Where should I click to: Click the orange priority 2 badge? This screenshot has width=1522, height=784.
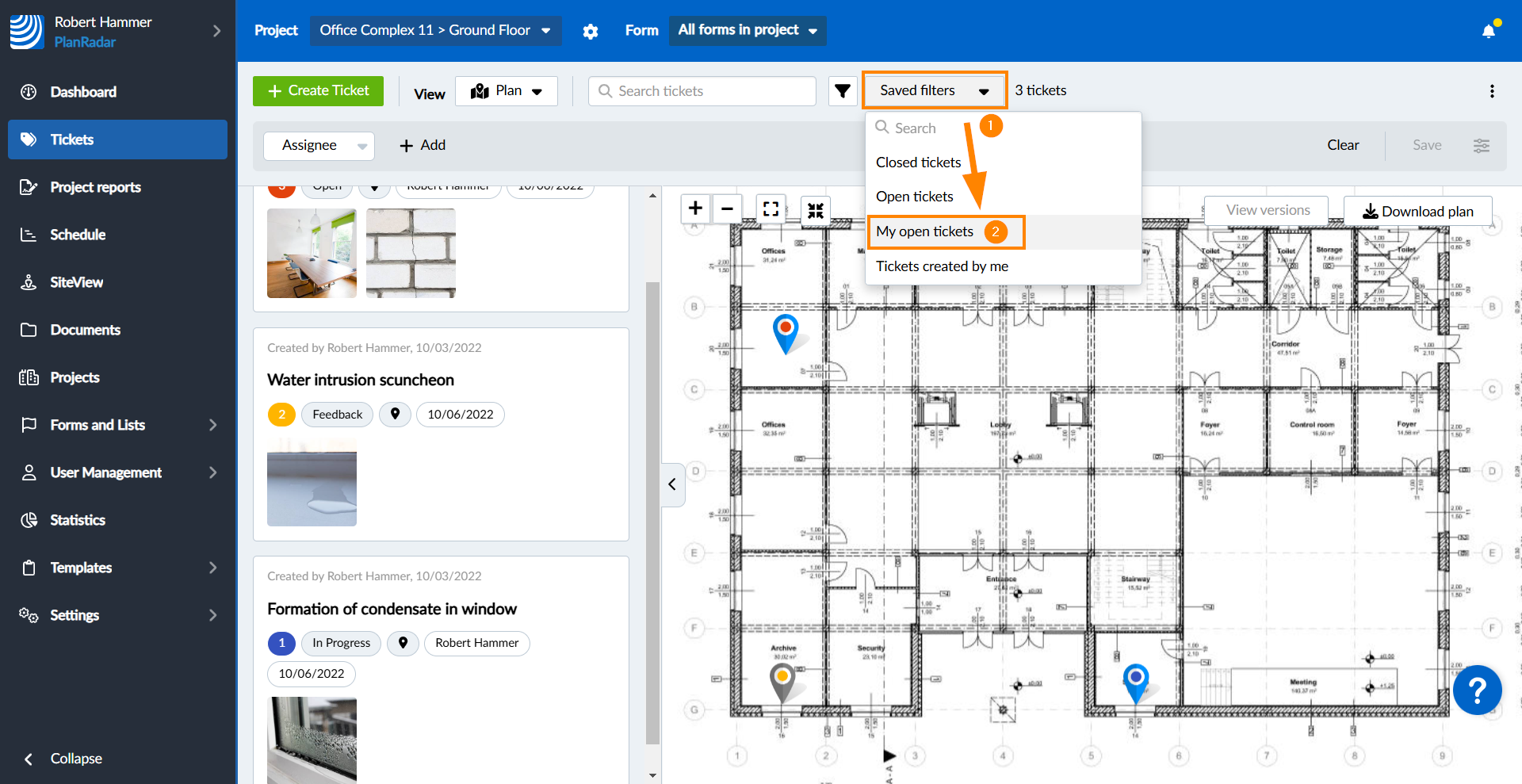(281, 415)
